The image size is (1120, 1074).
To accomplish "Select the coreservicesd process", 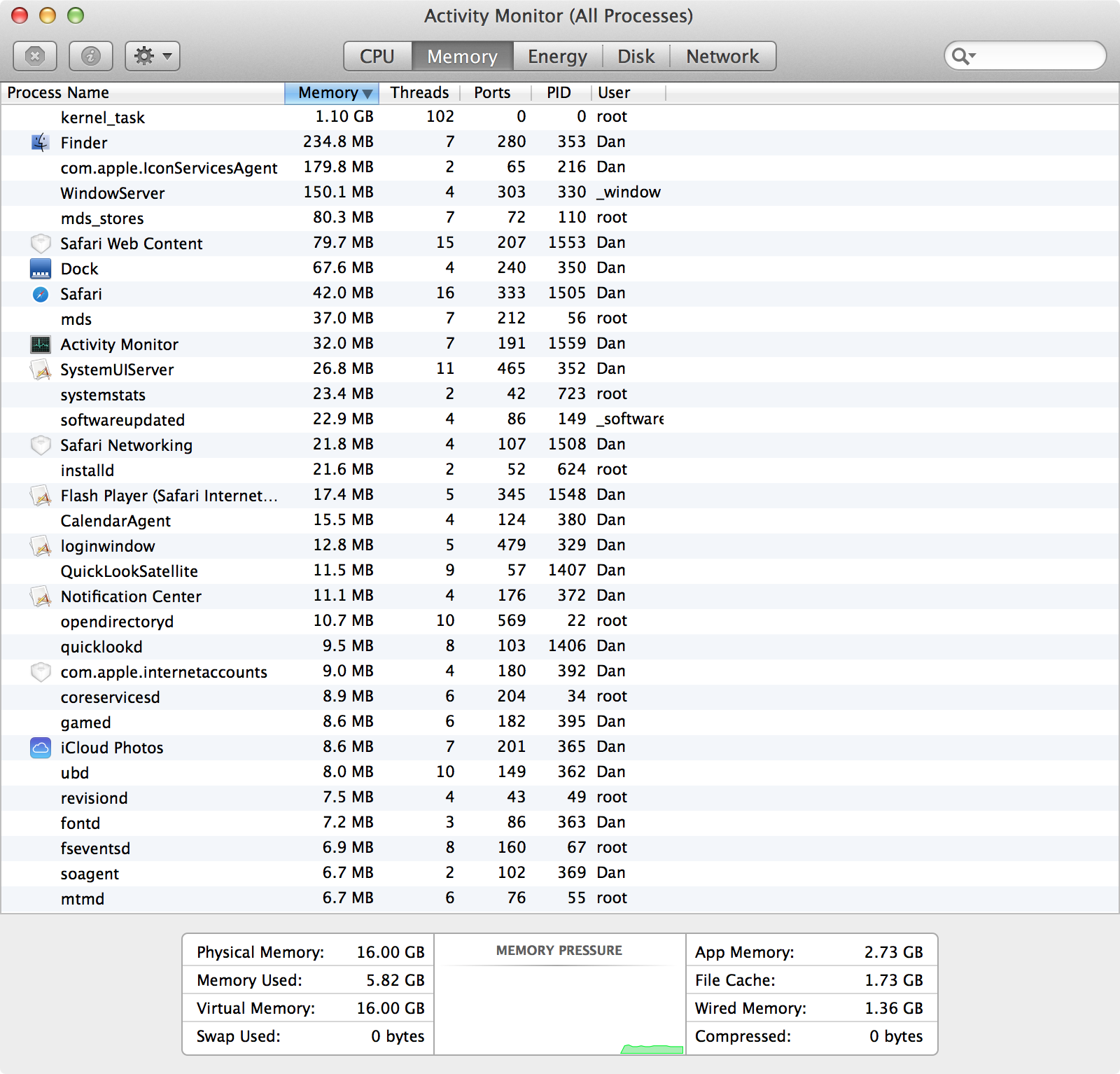I will [560, 697].
